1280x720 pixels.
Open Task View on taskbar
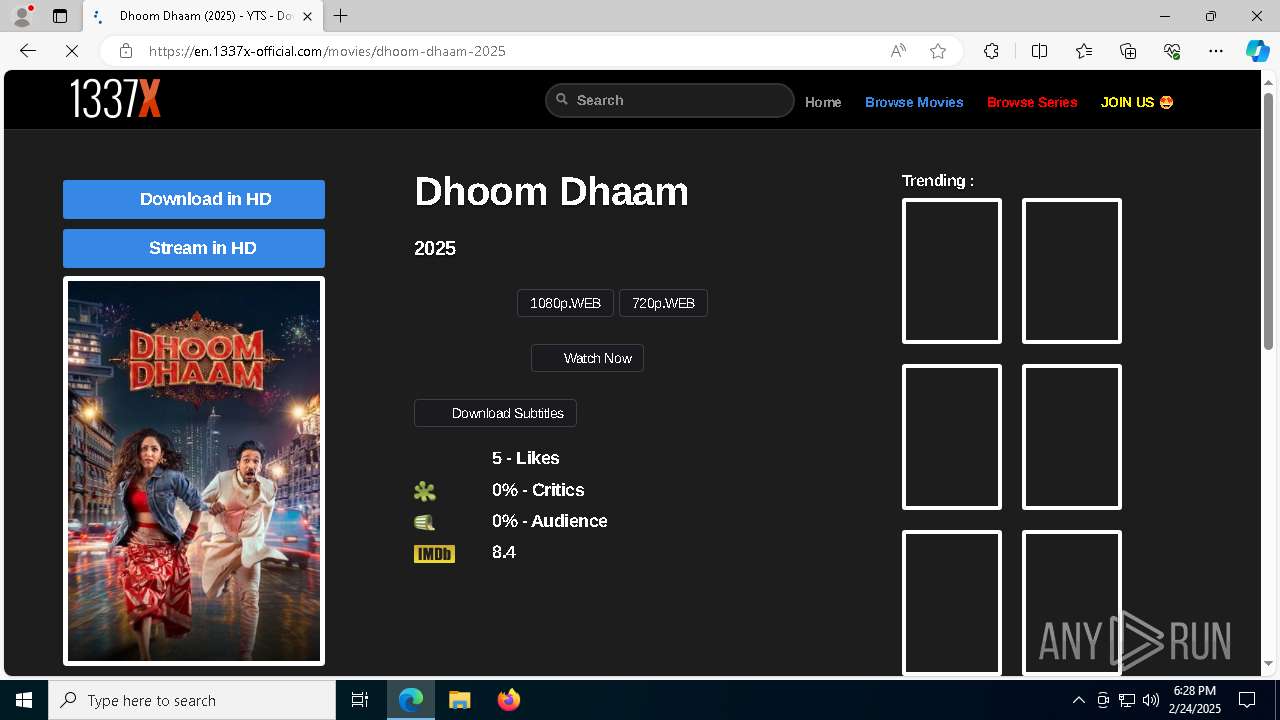pos(360,700)
